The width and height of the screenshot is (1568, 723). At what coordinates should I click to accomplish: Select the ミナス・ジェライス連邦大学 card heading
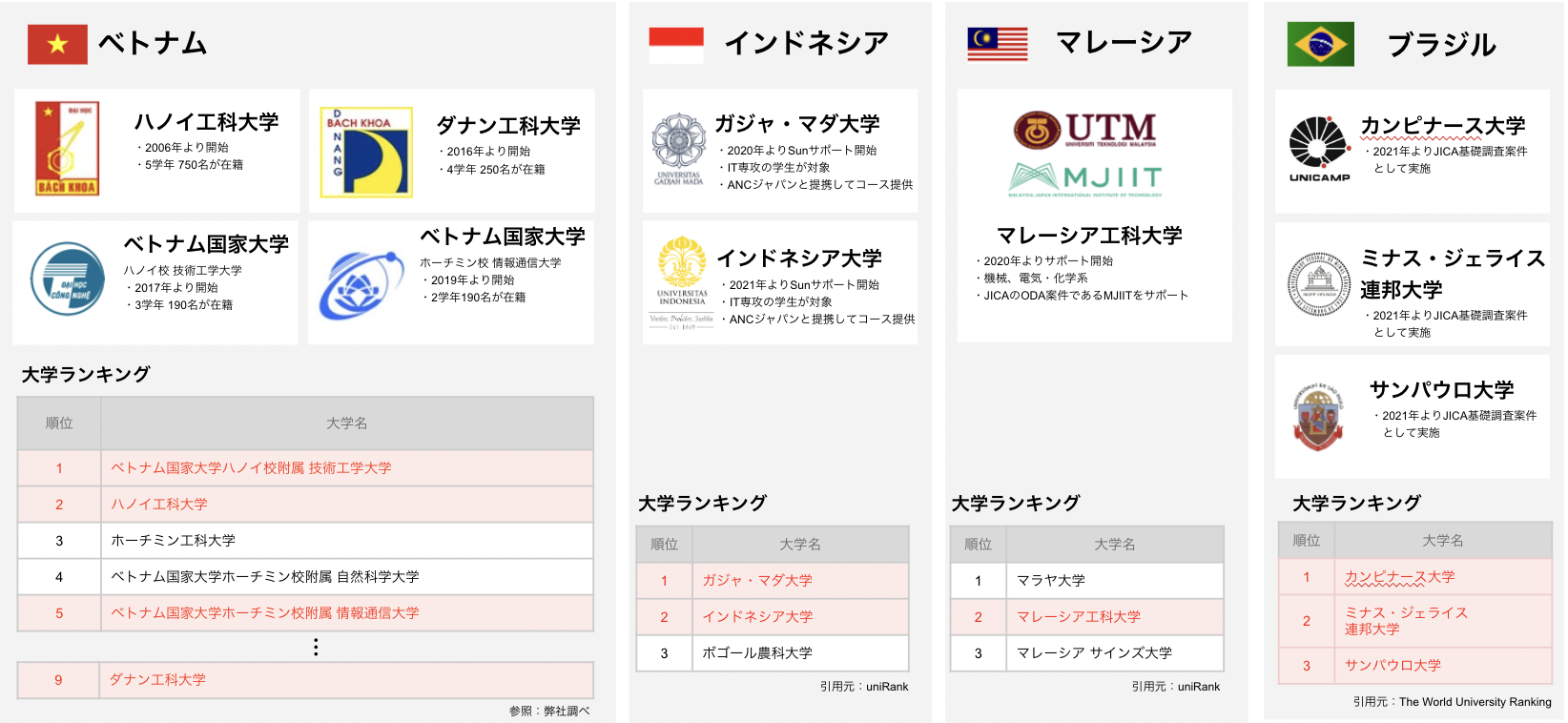(1453, 274)
